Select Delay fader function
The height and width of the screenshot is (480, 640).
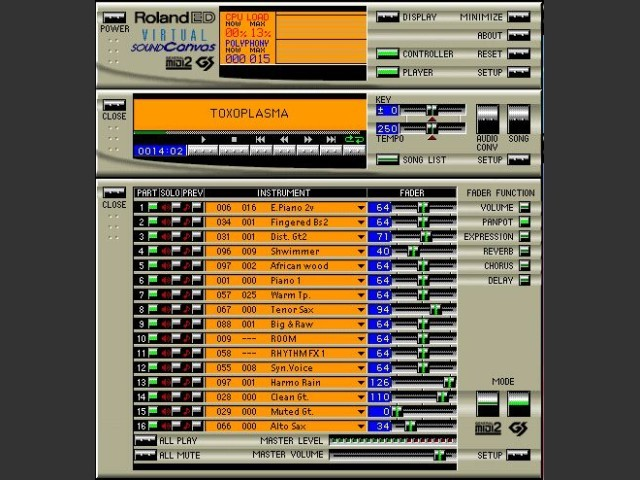click(524, 280)
